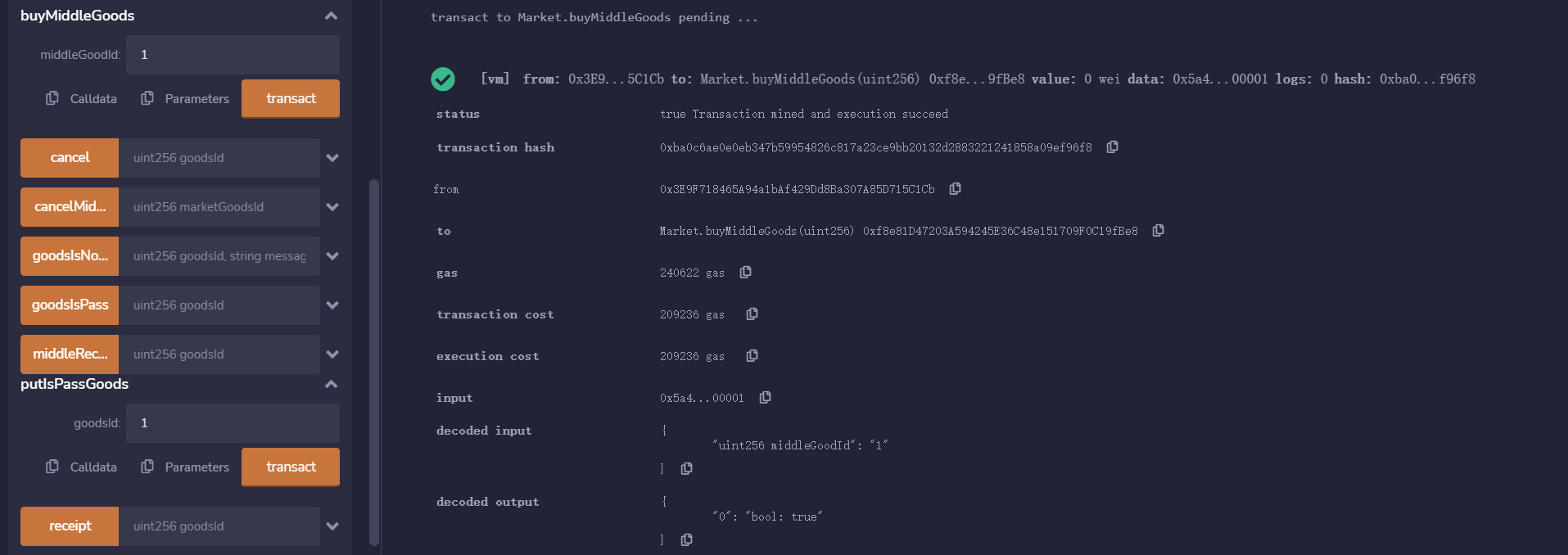Expand the receipt function parameters
The width and height of the screenshot is (1568, 555).
click(332, 526)
